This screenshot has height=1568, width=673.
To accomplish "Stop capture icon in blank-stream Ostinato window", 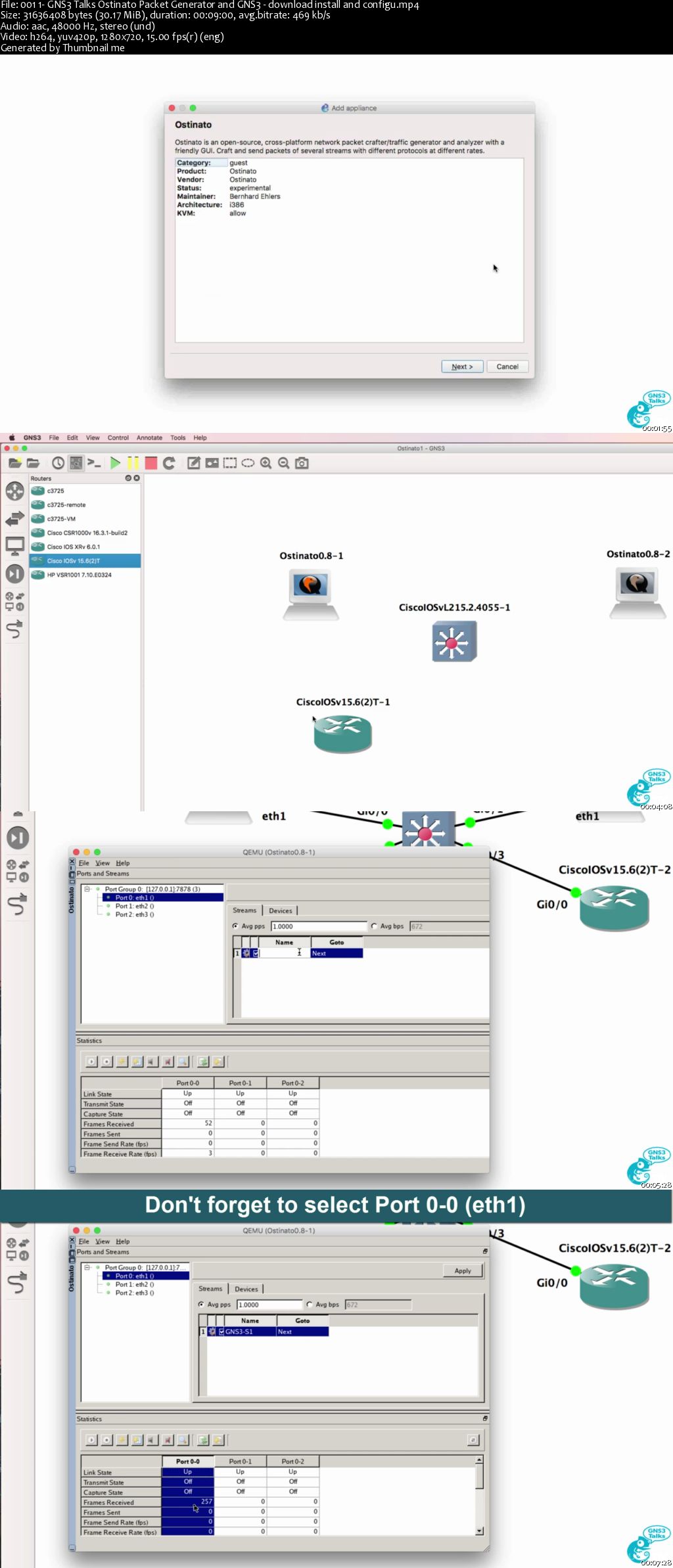I will click(x=168, y=1062).
